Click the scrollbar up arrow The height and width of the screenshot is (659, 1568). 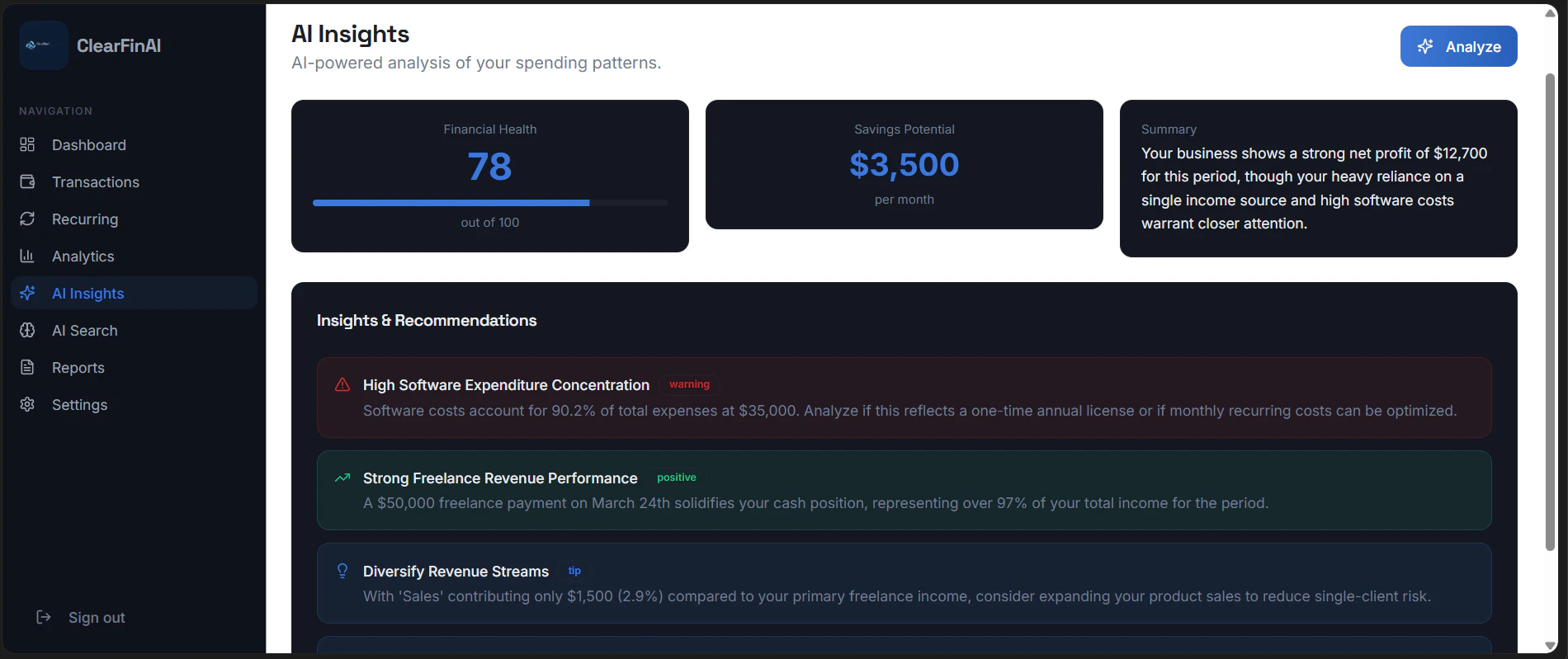1550,12
